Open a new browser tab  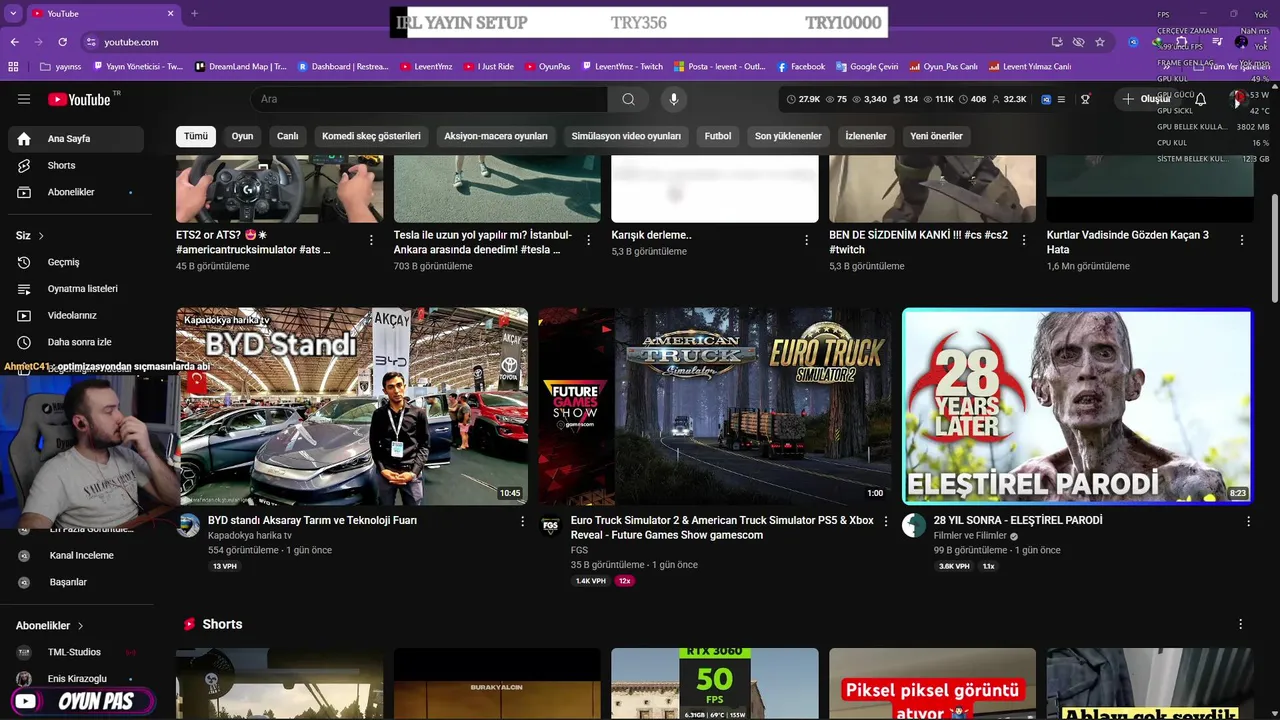pos(194,13)
